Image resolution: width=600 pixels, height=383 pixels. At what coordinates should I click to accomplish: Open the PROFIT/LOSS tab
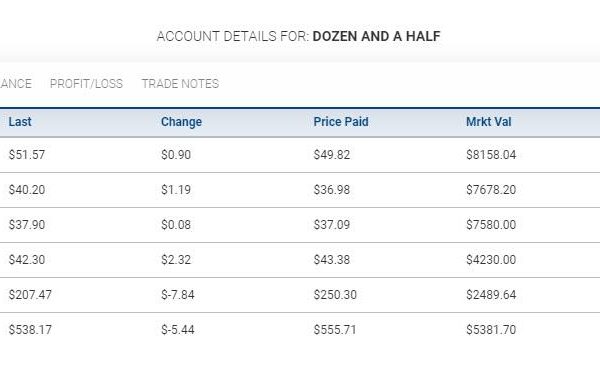(86, 84)
